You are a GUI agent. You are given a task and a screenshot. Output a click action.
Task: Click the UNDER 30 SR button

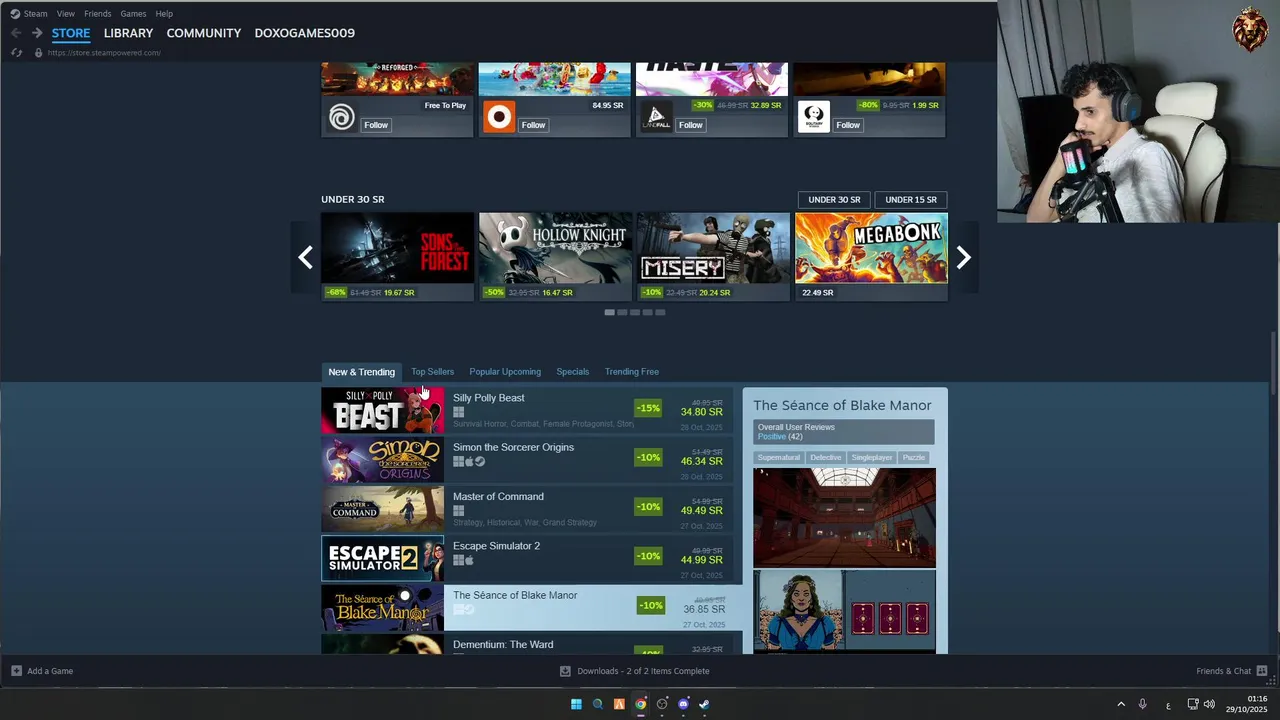pos(834,199)
